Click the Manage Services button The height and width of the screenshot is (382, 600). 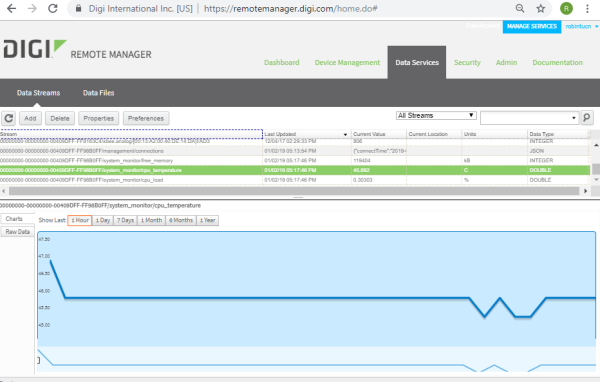pyautogui.click(x=532, y=26)
